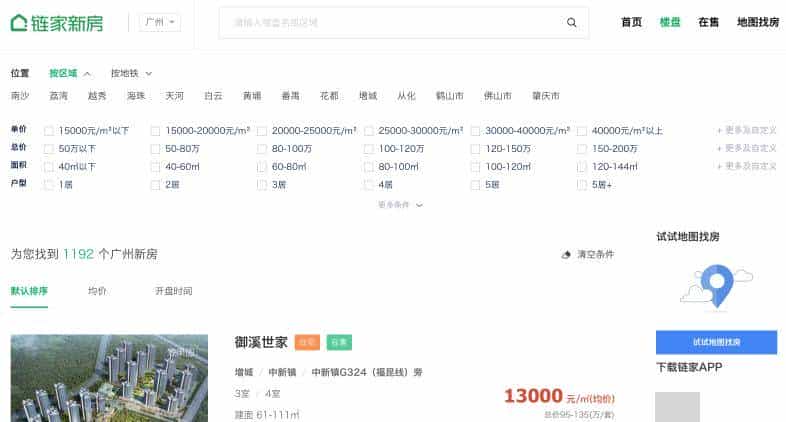Filter by 海珠 district
Viewport: 786px width, 422px height.
point(136,96)
